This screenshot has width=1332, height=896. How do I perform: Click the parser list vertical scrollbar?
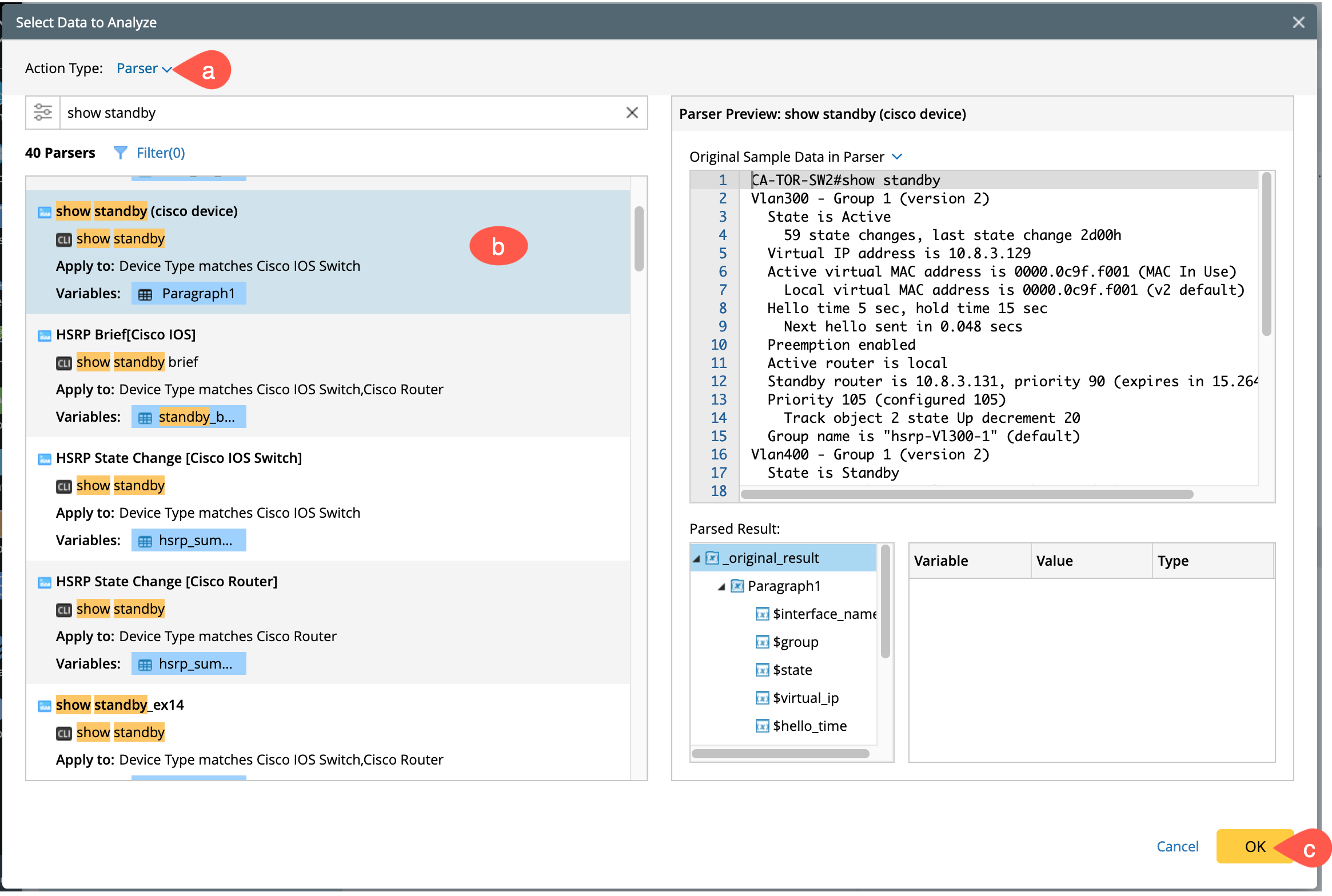[x=639, y=239]
